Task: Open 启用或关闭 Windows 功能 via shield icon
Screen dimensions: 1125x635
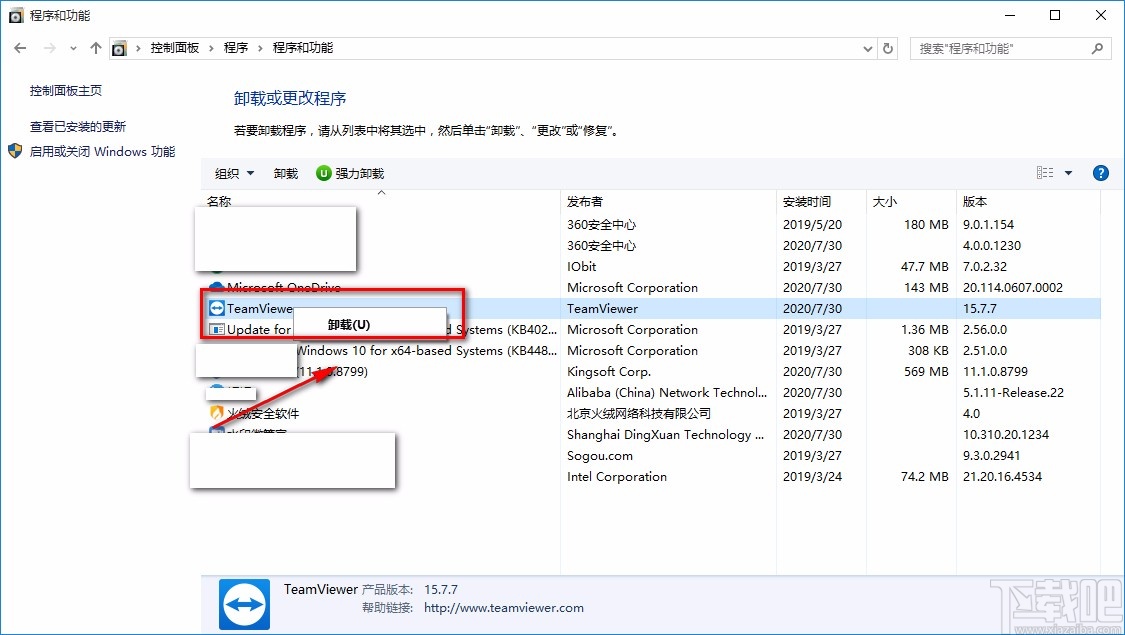Action: point(15,150)
